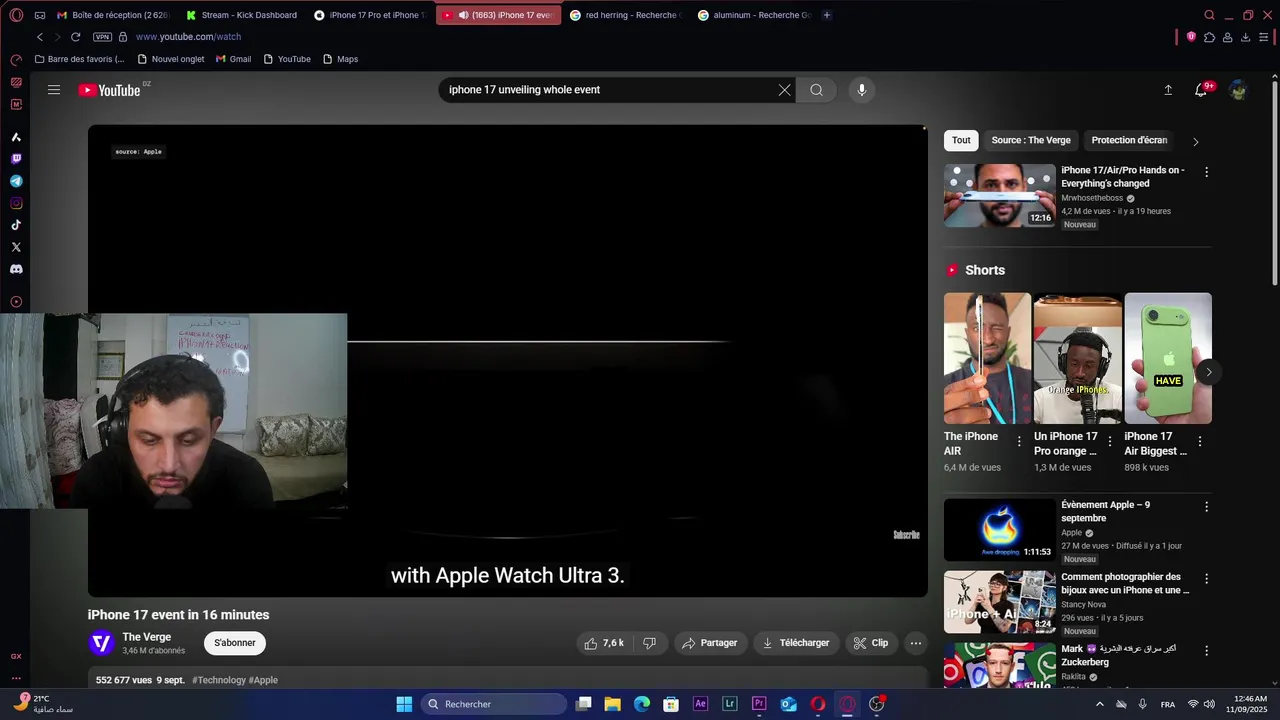The image size is (1280, 720).
Task: Open the Gmail bookmark
Action: (x=233, y=59)
